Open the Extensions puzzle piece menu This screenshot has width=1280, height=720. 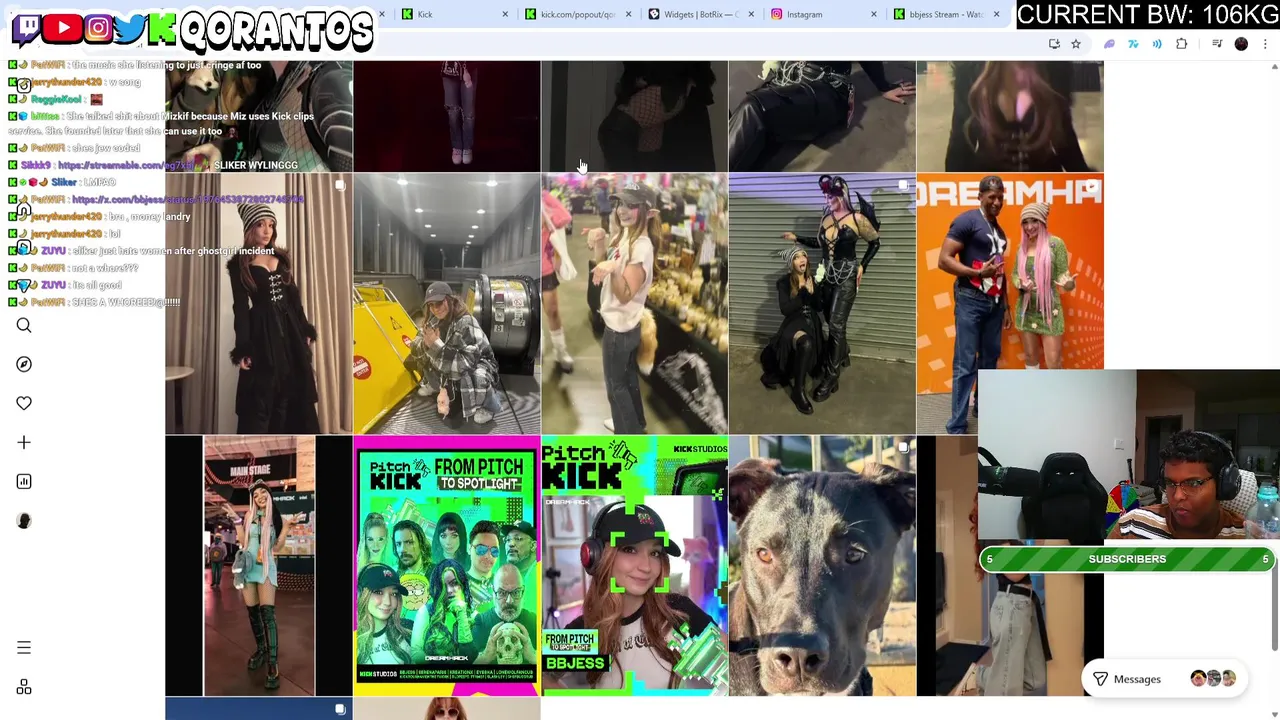click(x=1181, y=44)
